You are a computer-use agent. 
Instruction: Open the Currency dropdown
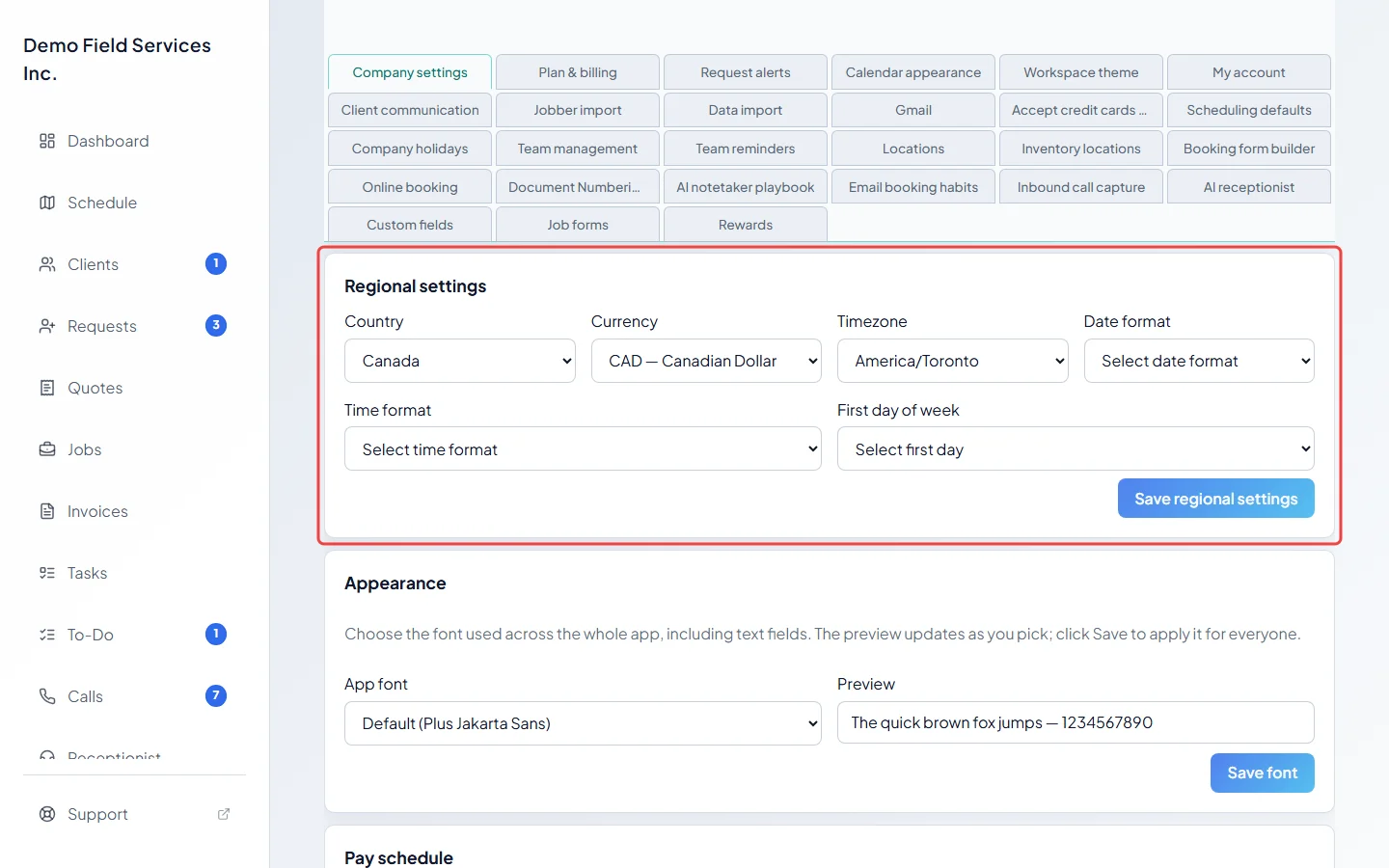pyautogui.click(x=706, y=361)
